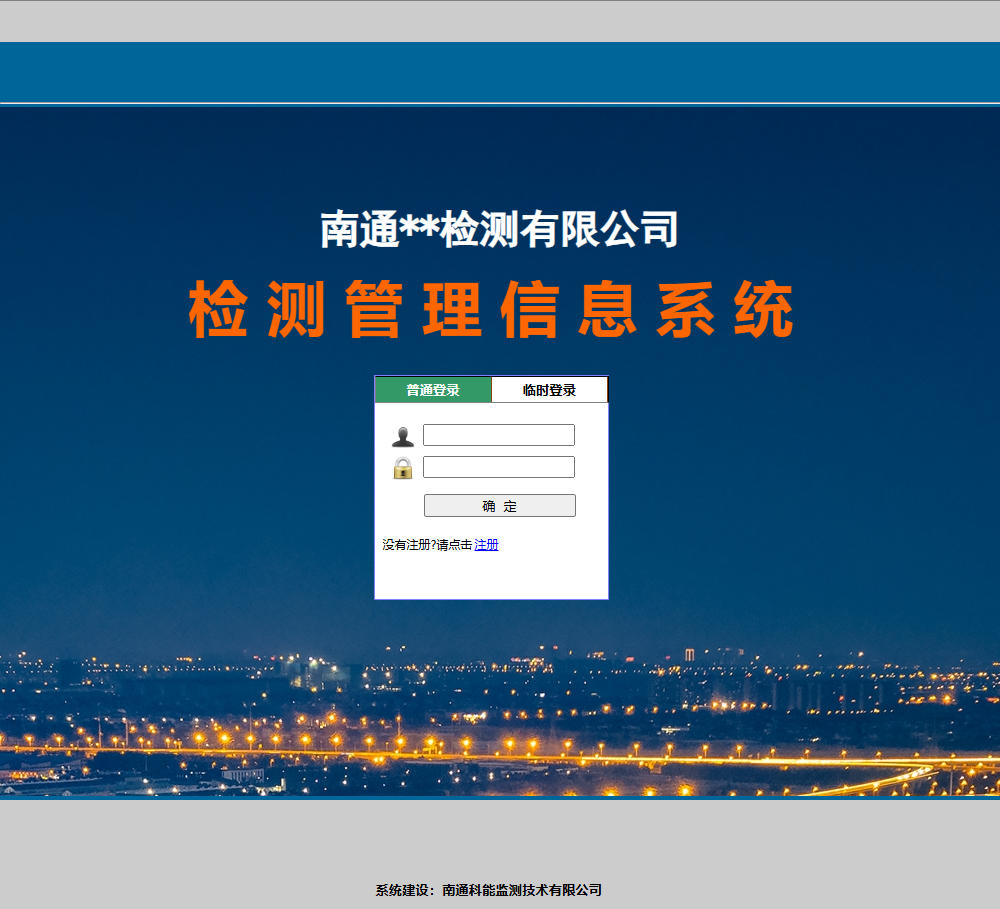
Task: Click the 南通科能监测技术有限公司 company name
Action: [522, 890]
